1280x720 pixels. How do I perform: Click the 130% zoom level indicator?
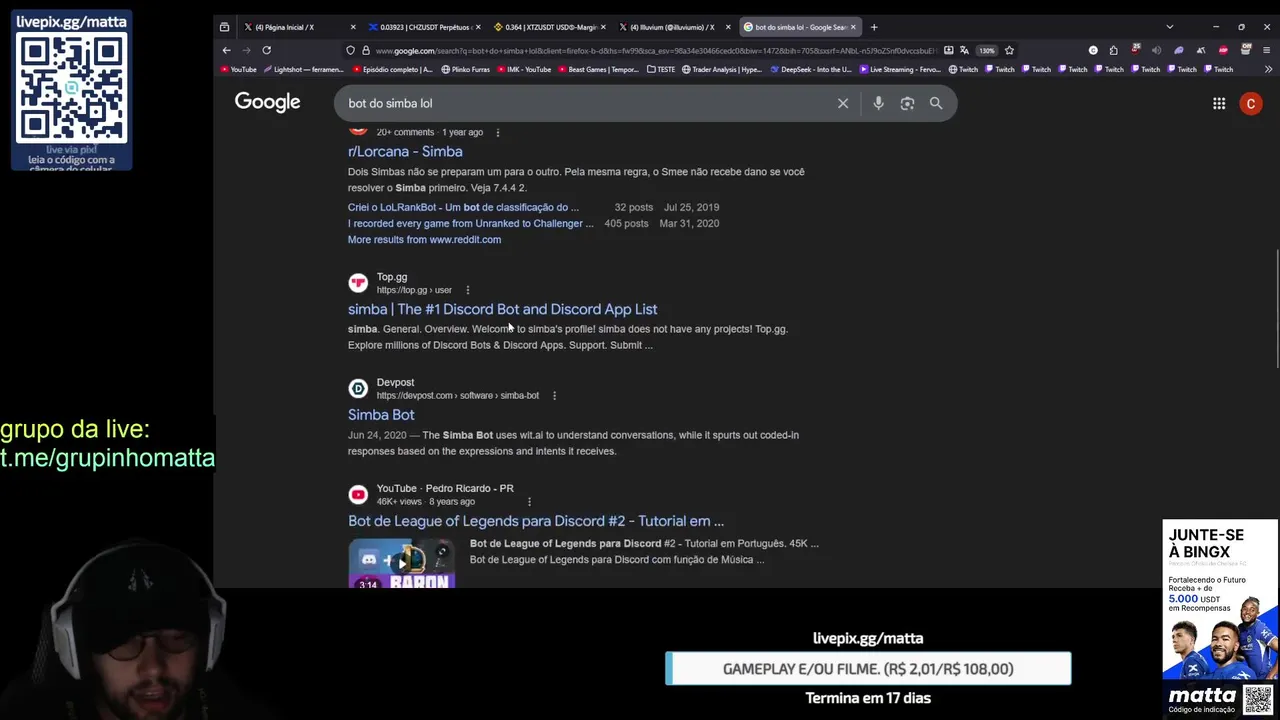pos(987,50)
